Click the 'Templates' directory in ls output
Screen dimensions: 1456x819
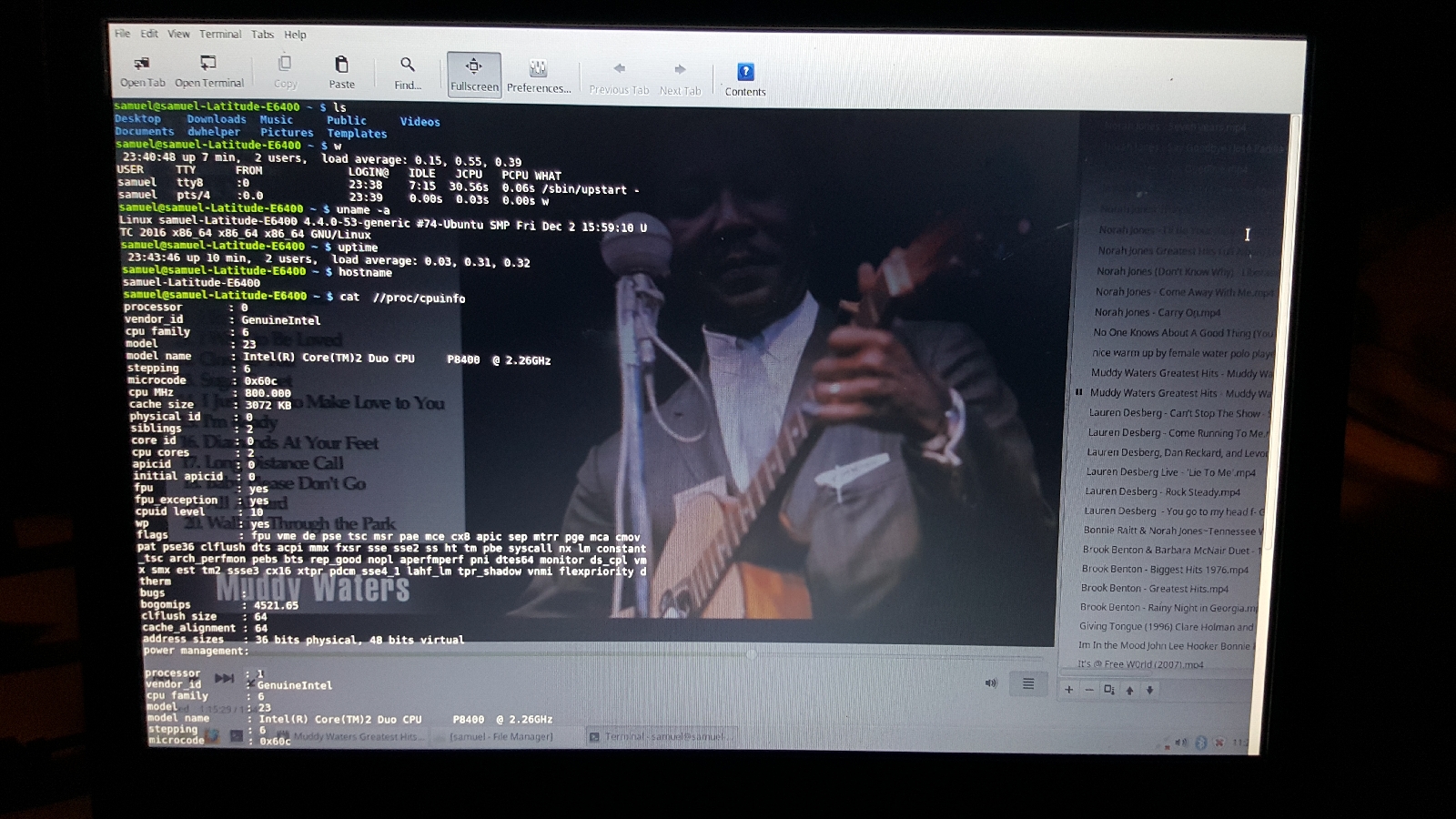pyautogui.click(x=357, y=134)
